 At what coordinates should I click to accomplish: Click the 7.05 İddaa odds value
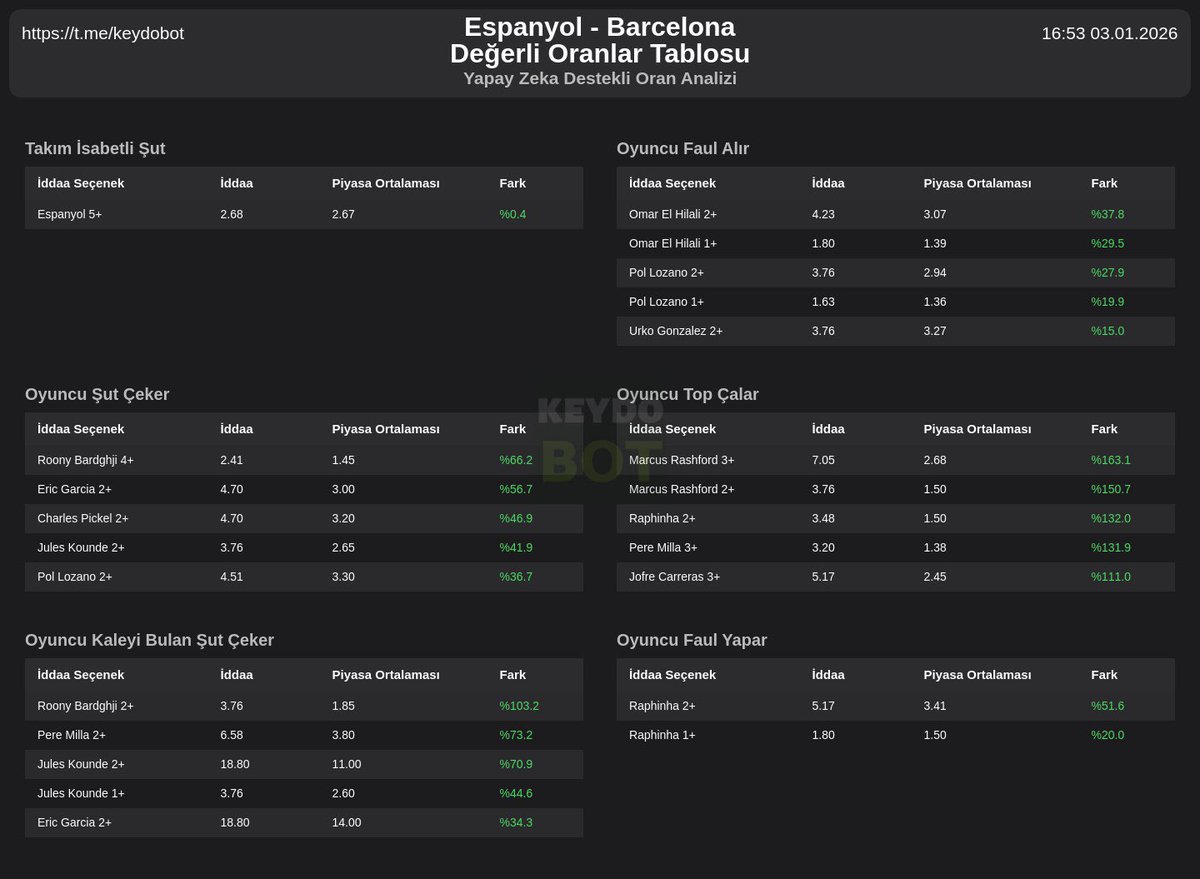point(823,460)
